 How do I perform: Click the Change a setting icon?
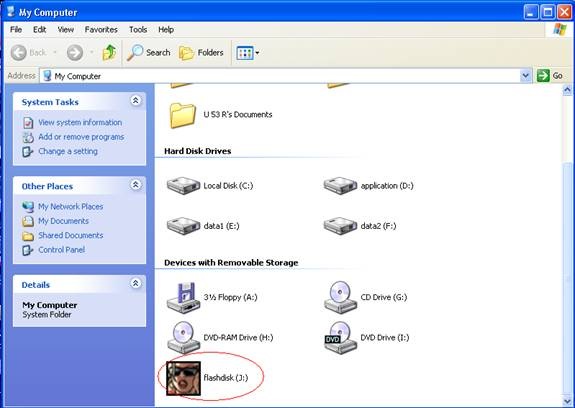coord(28,152)
